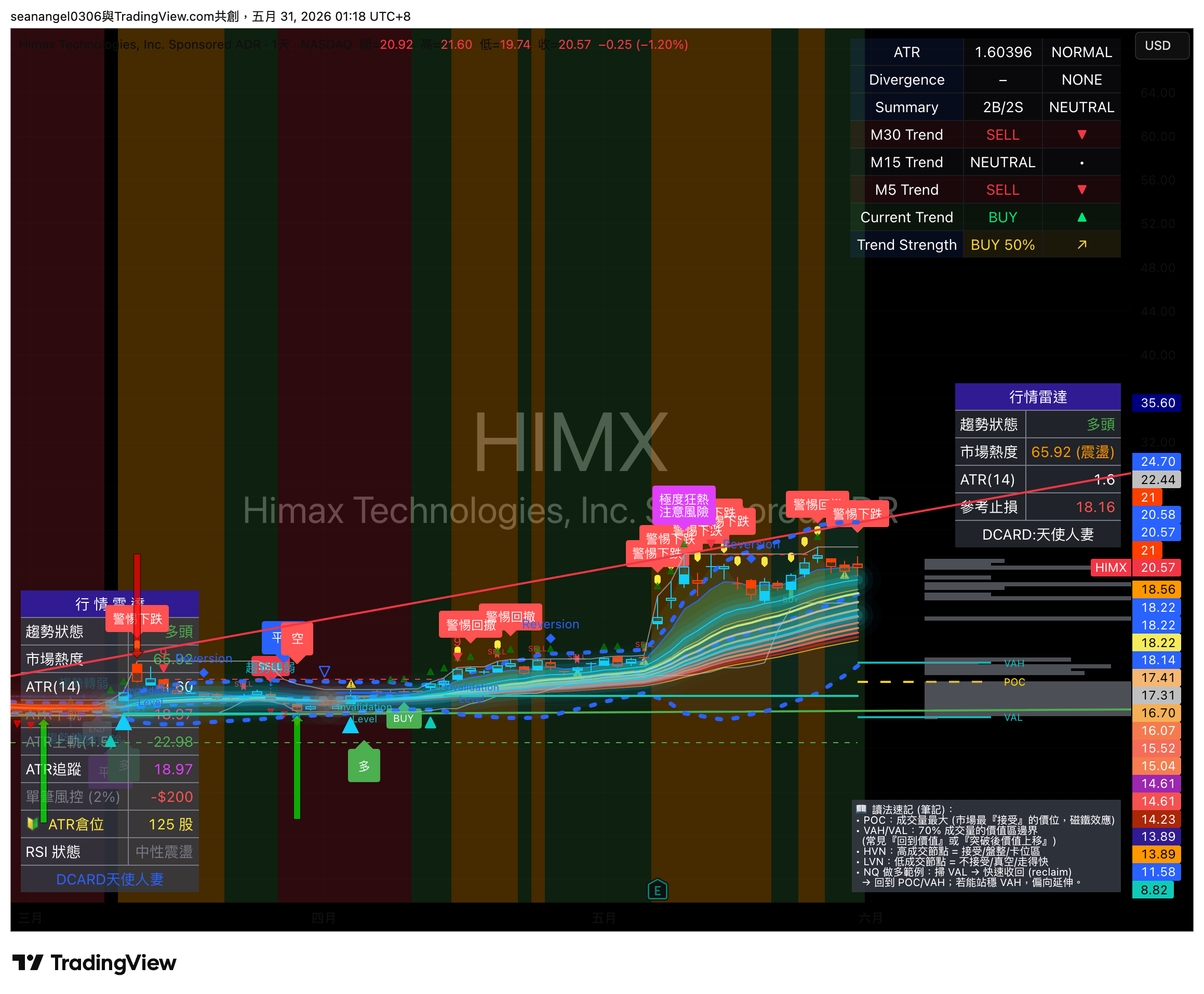
Task: Click the NEUTRAL cell in the M15 Trend row
Action: click(x=1002, y=162)
